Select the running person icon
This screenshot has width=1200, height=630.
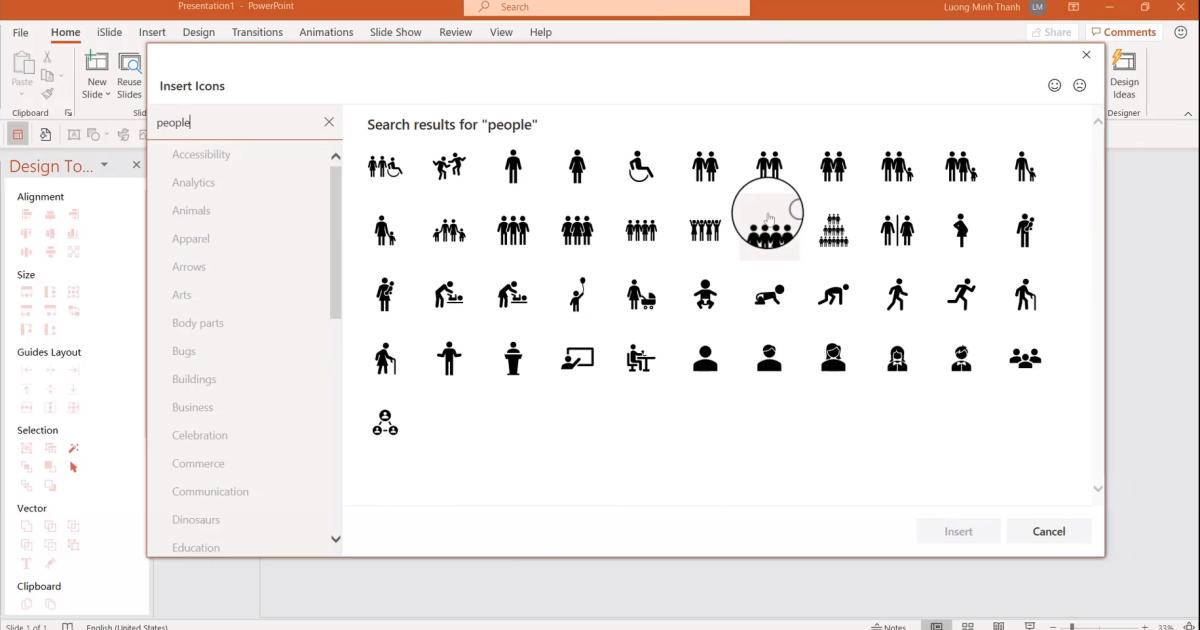tap(960, 293)
